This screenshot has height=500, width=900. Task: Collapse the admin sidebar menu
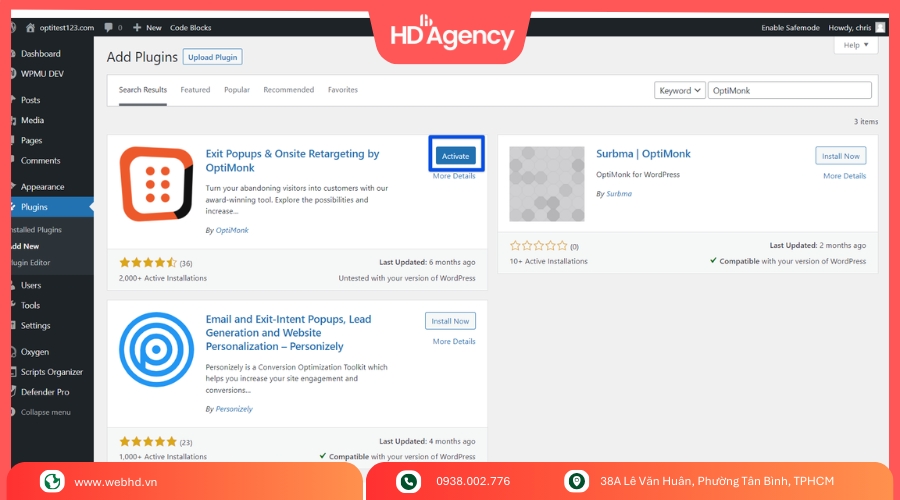pos(45,412)
